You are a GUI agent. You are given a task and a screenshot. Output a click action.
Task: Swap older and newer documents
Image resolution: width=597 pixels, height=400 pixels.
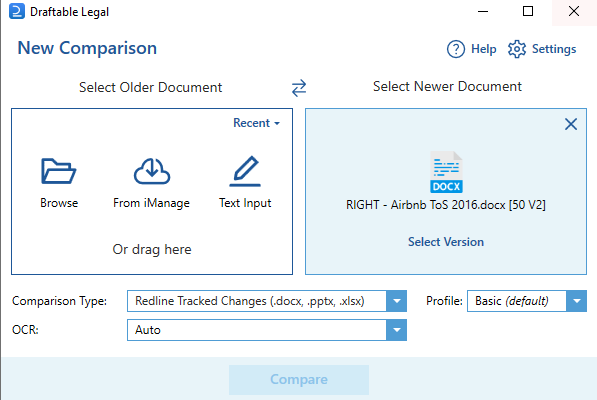299,88
